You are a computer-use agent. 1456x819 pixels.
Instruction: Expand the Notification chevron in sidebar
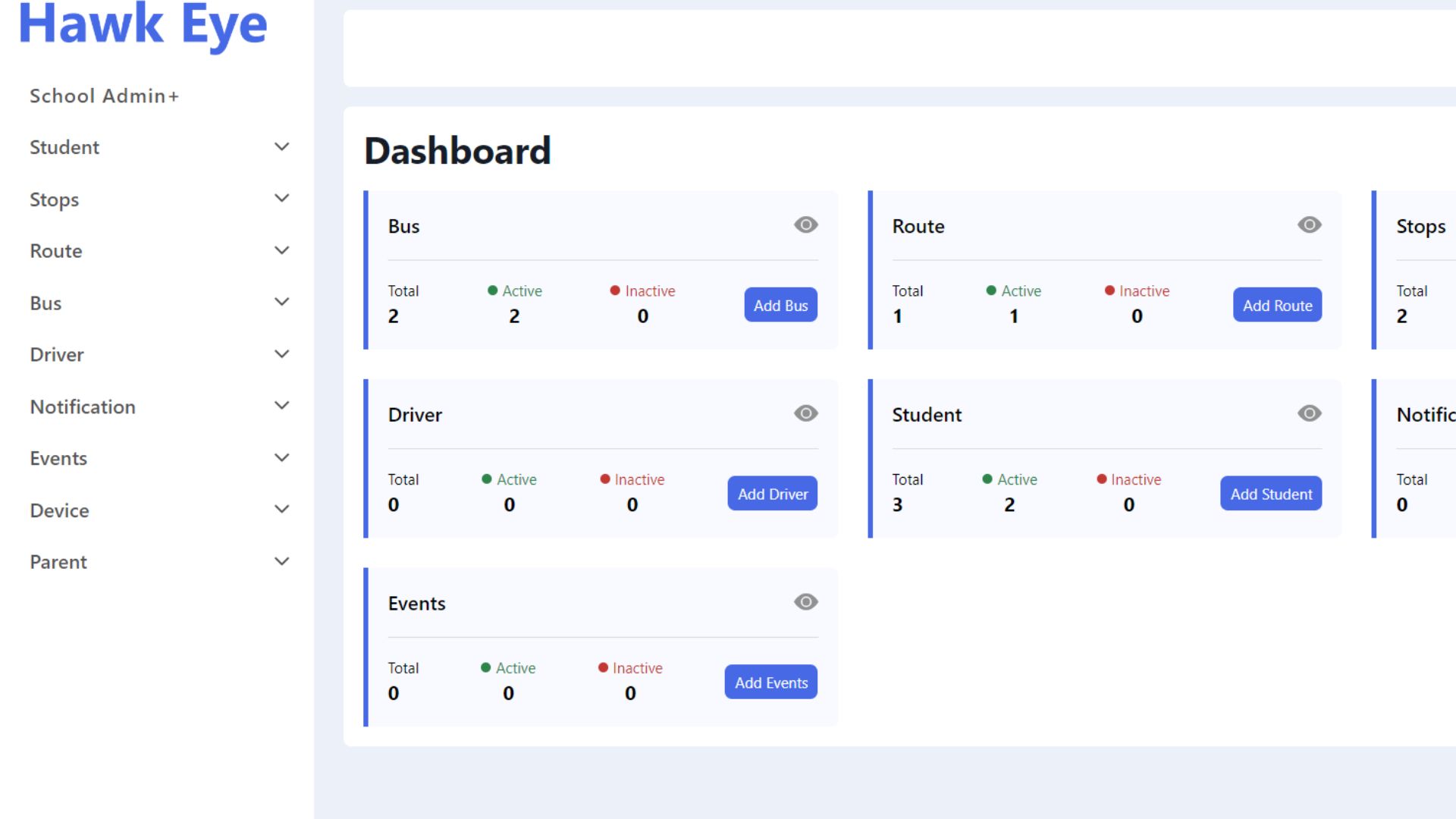tap(281, 406)
